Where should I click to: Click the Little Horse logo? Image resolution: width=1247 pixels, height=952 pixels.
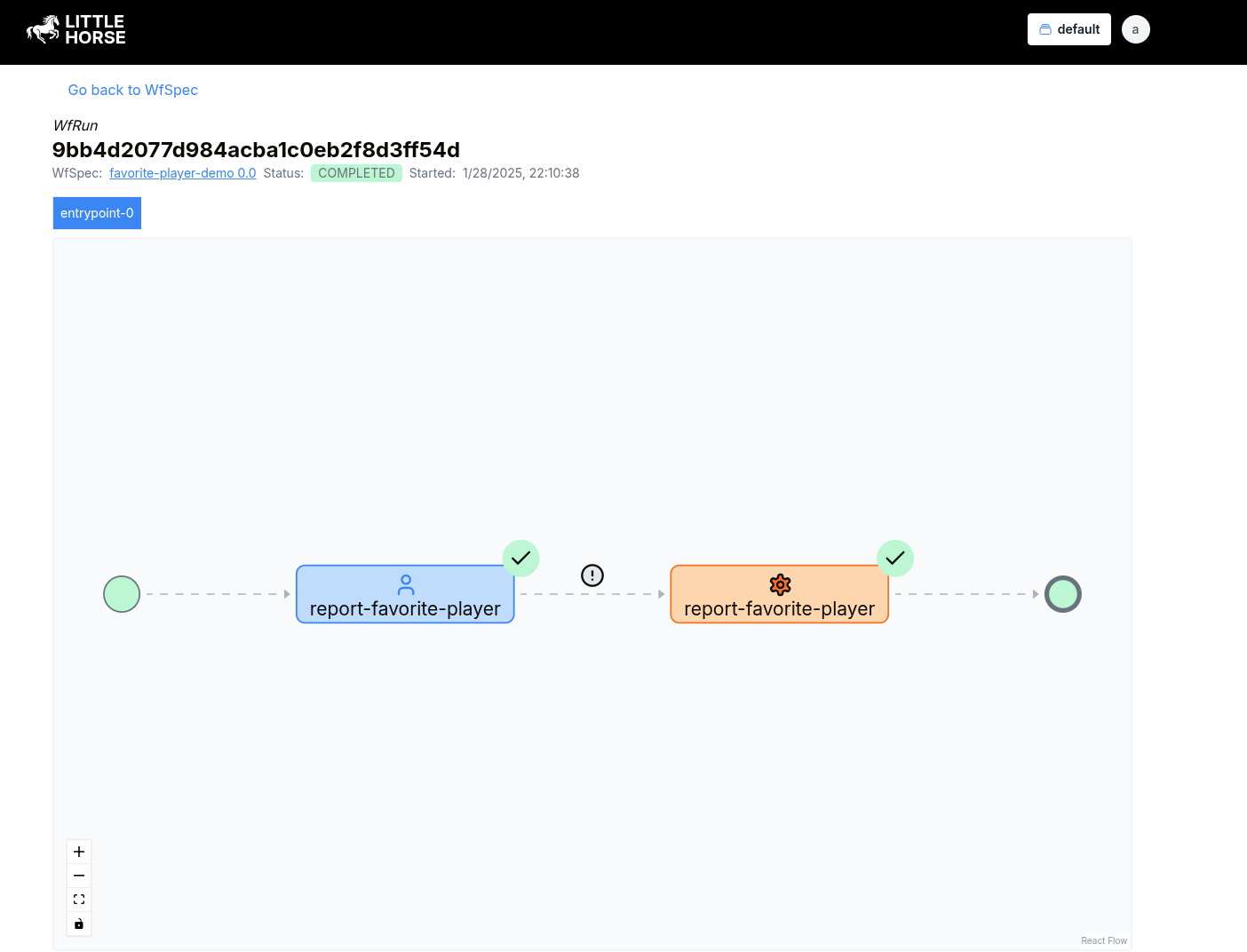tap(75, 29)
